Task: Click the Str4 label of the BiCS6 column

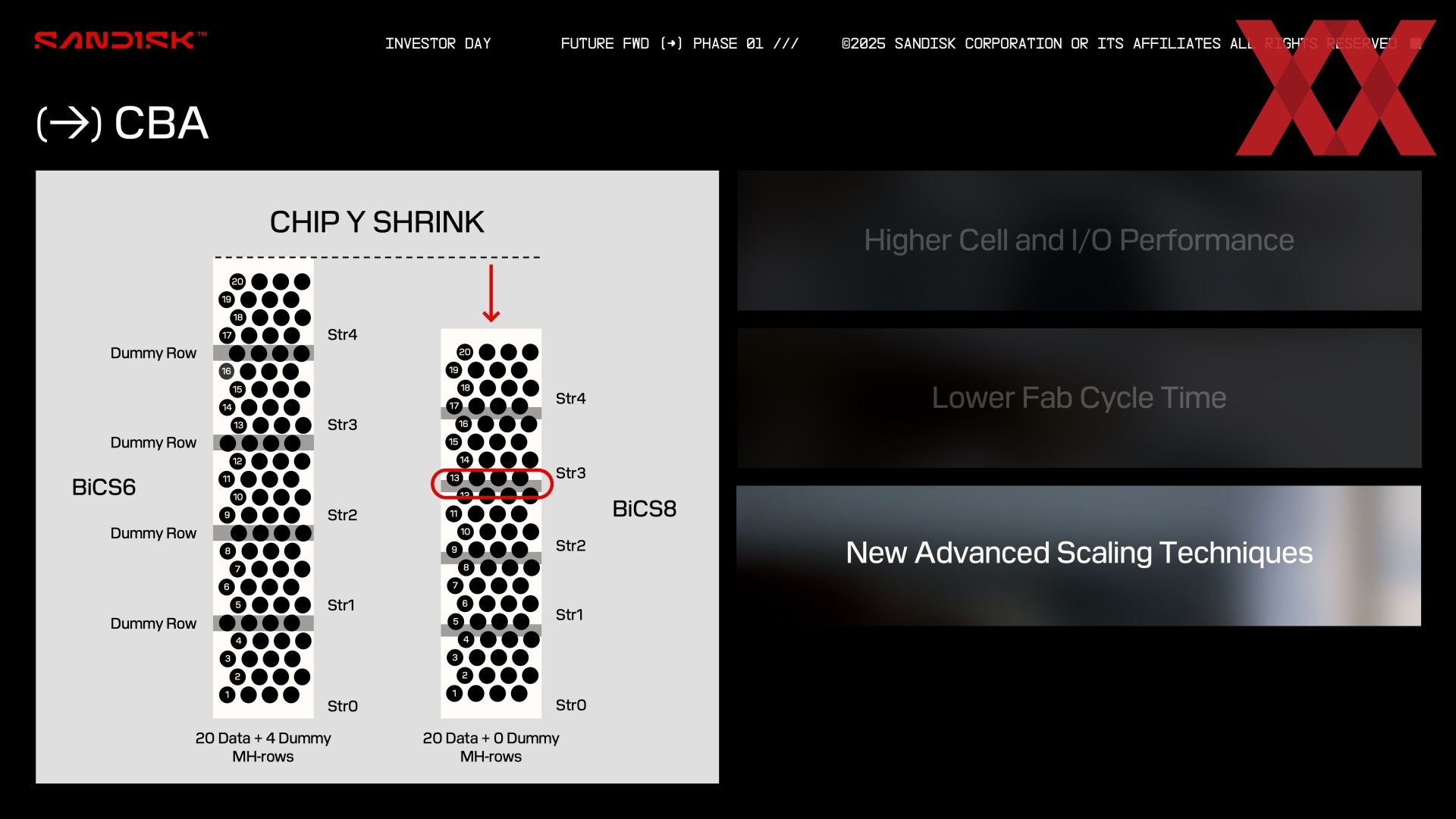Action: coord(342,334)
